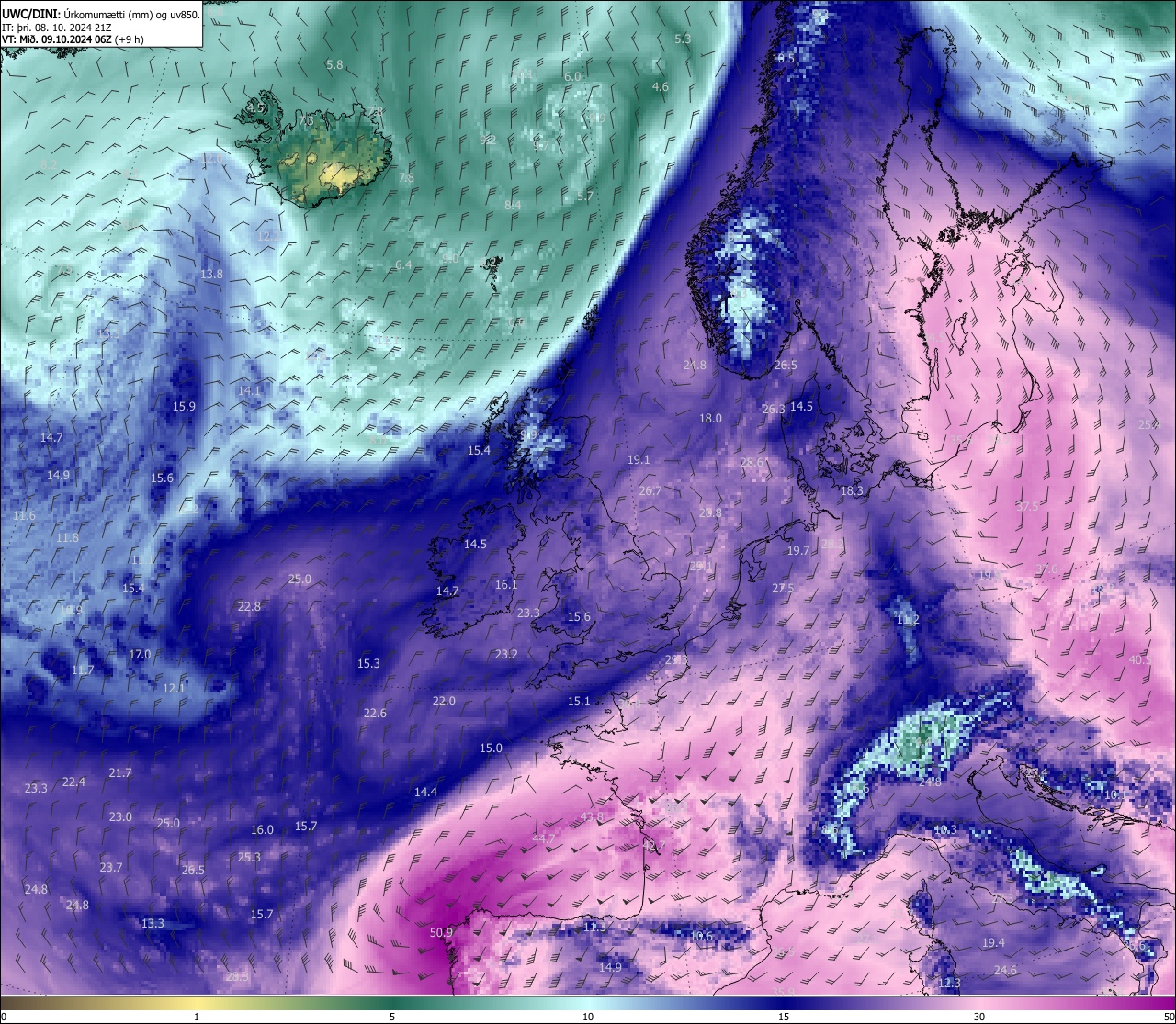The width and height of the screenshot is (1176, 1024).
Task: Click the 8.4 value in the Norwegian Sea
Action: (513, 205)
